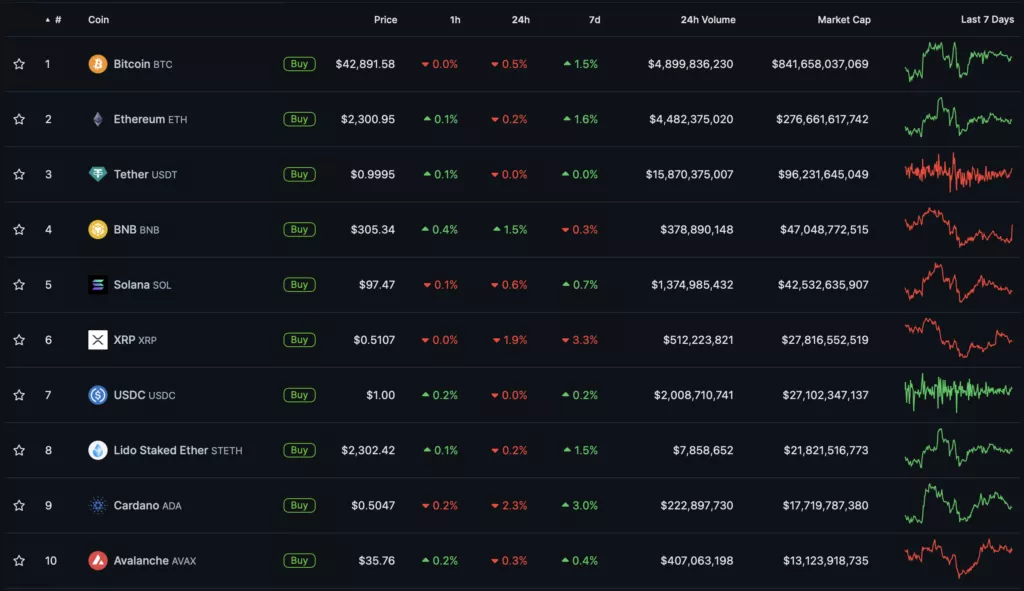Click the Avalanche red logo icon
Image resolution: width=1024 pixels, height=591 pixels.
coord(98,560)
